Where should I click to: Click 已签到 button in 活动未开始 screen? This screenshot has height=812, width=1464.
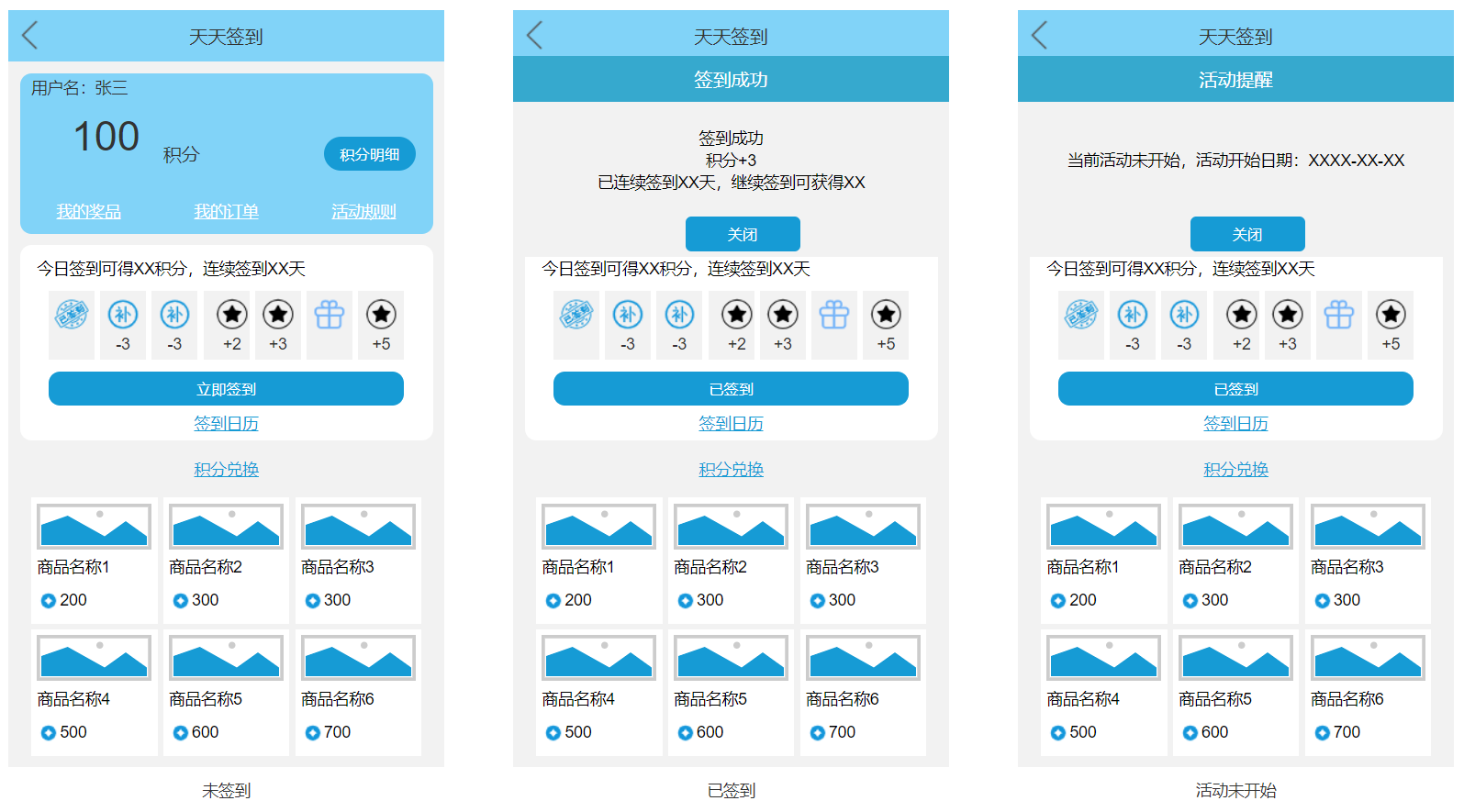(1235, 389)
